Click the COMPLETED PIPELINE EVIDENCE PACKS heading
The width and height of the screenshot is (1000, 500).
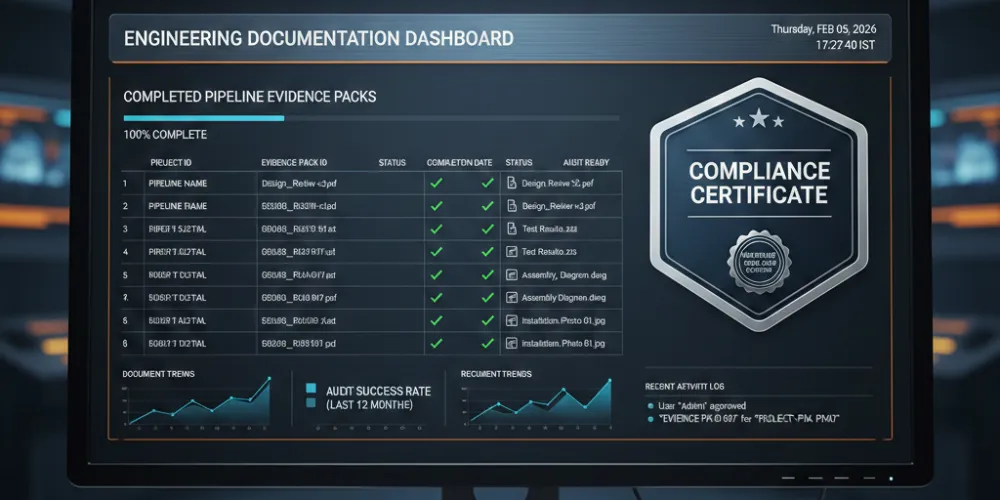point(249,97)
